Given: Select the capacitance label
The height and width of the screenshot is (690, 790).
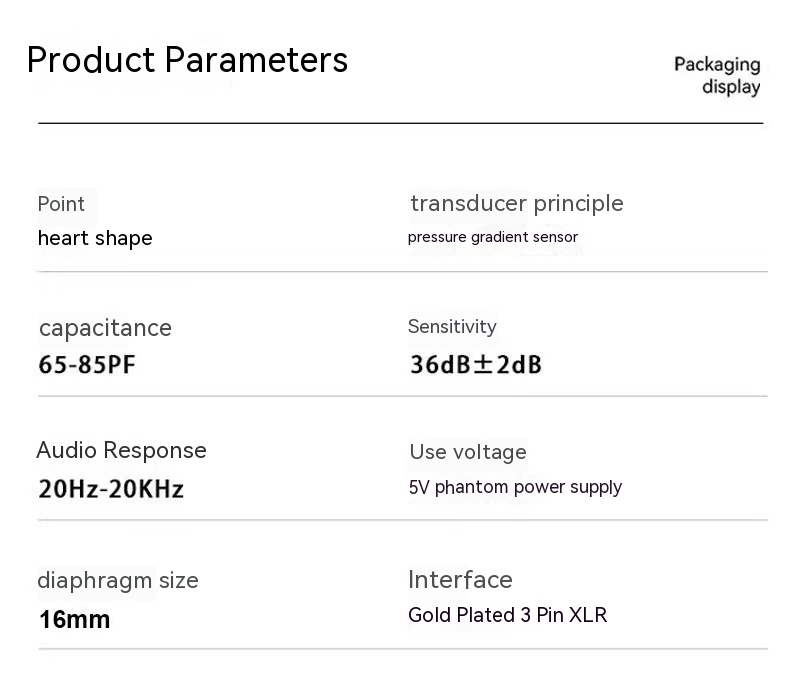Looking at the screenshot, I should click(105, 328).
